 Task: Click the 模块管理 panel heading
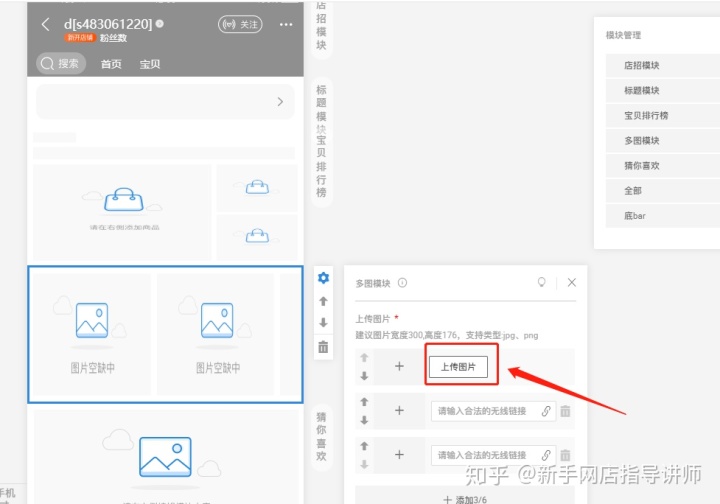(623, 35)
